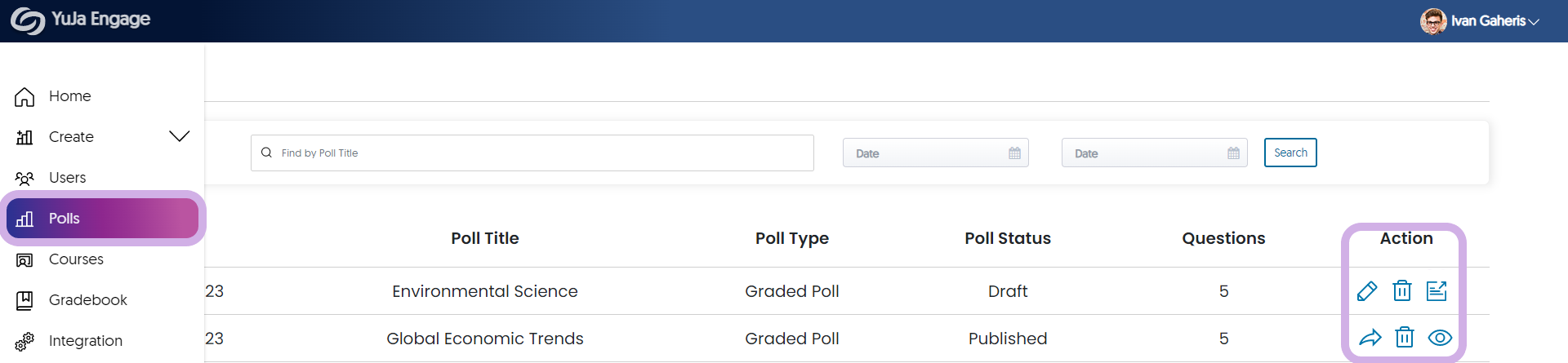Screen dimensions: 1568x363
Task: Focus the Find by Poll Title field
Action: (532, 153)
